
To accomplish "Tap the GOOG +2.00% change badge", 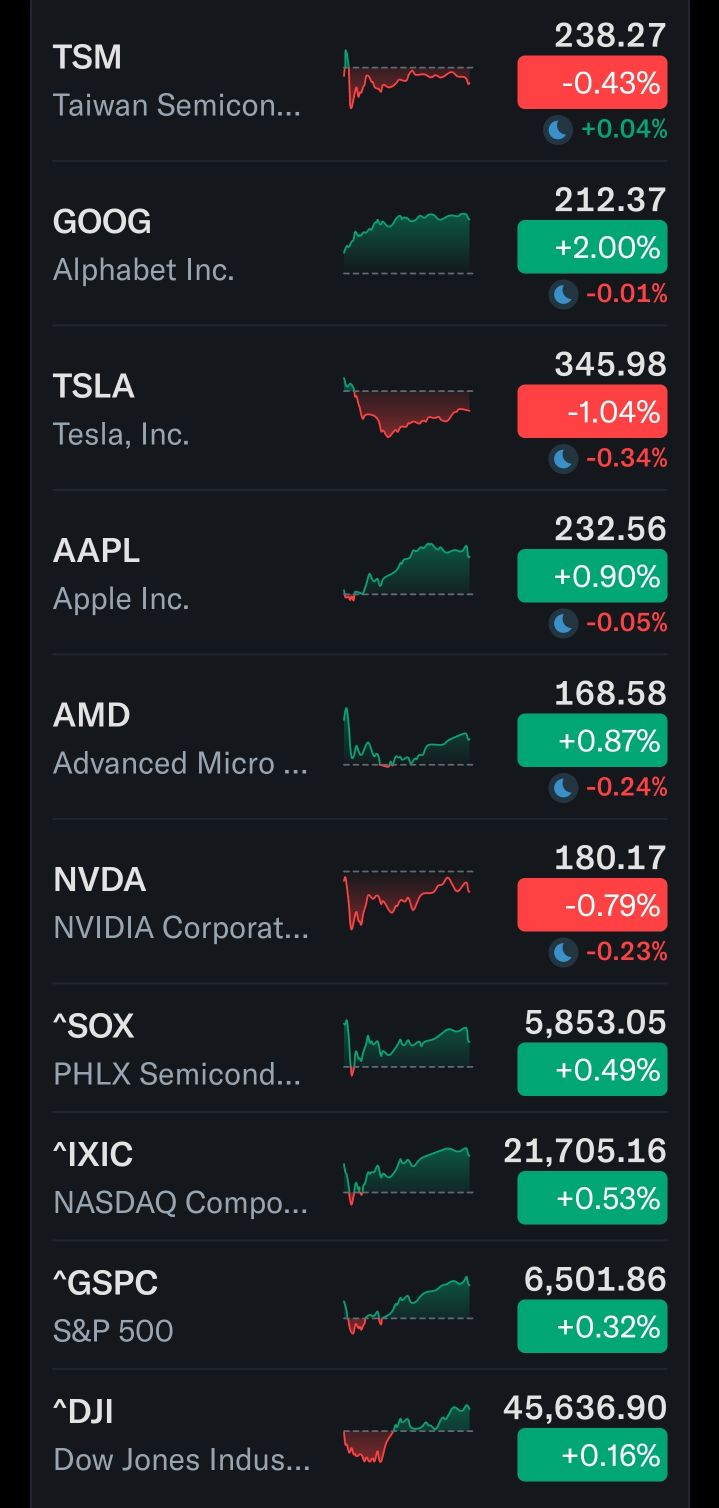I will [592, 247].
